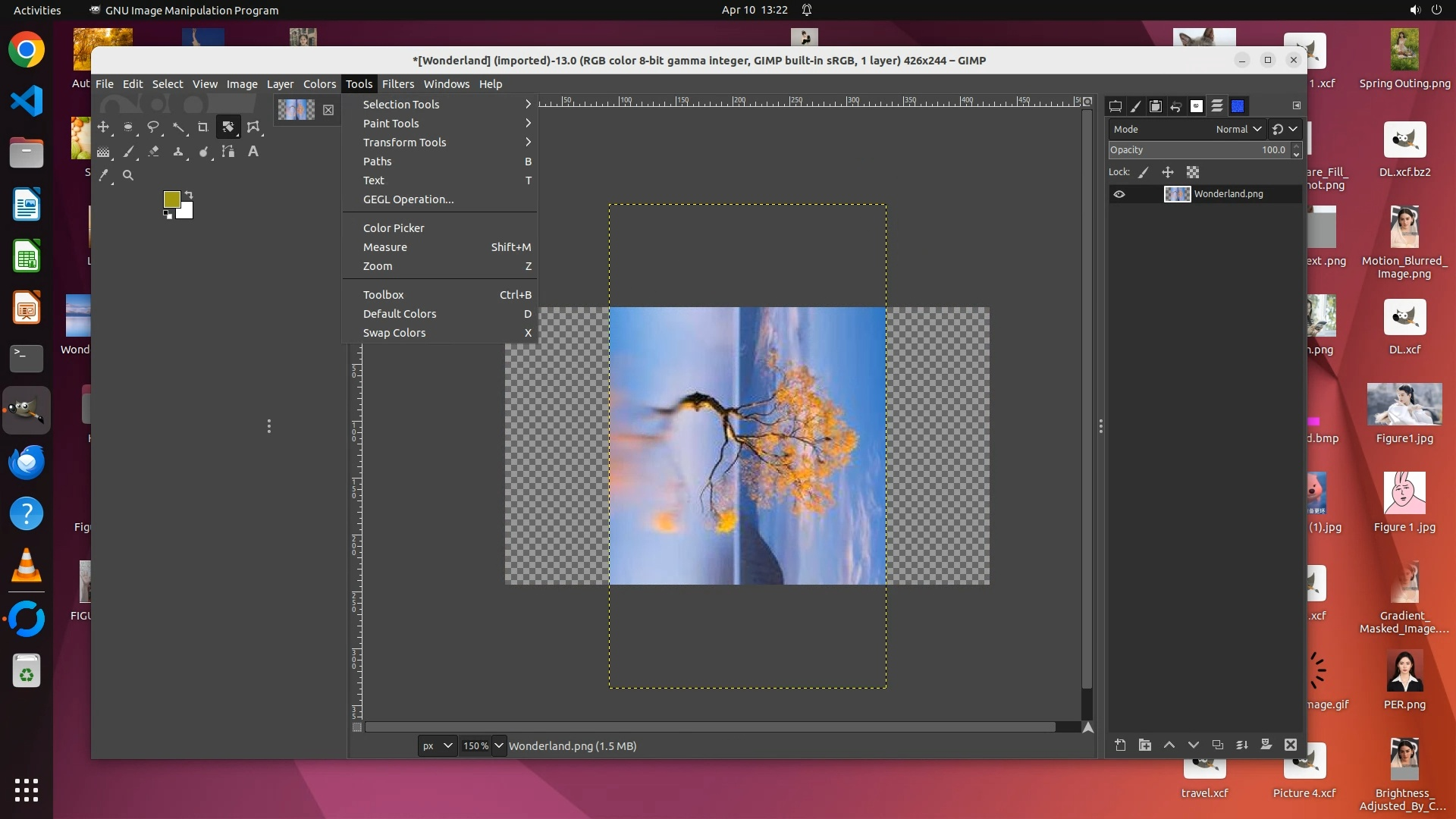Viewport: 1456px width, 819px height.
Task: Select the Free Select lasso tool
Action: point(153,127)
